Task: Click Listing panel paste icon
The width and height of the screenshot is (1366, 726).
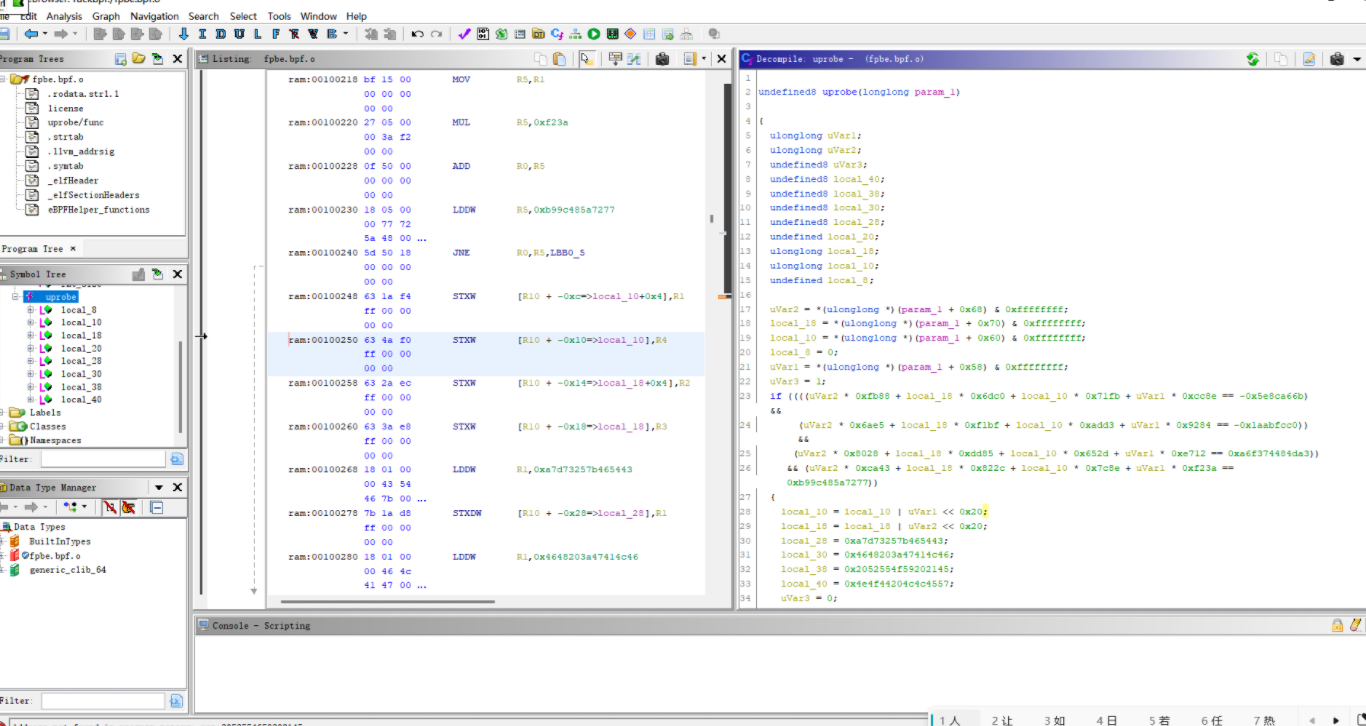Action: (559, 59)
